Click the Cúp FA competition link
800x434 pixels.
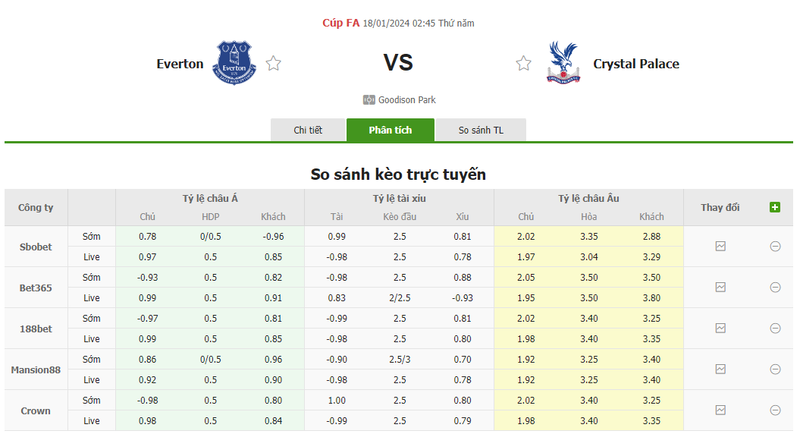(x=341, y=23)
